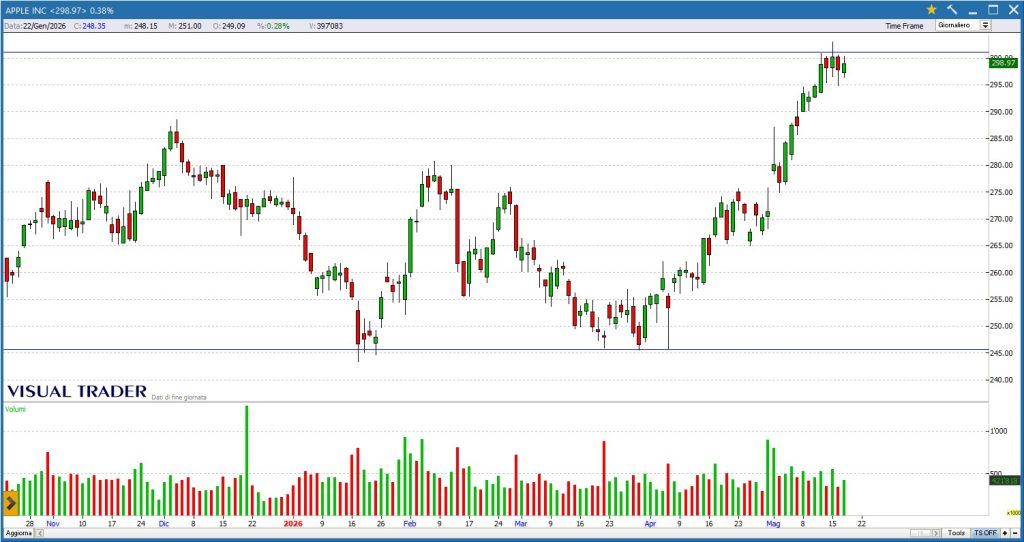Click the 270.00 price axis label
The width and height of the screenshot is (1024, 542).
1004,219
